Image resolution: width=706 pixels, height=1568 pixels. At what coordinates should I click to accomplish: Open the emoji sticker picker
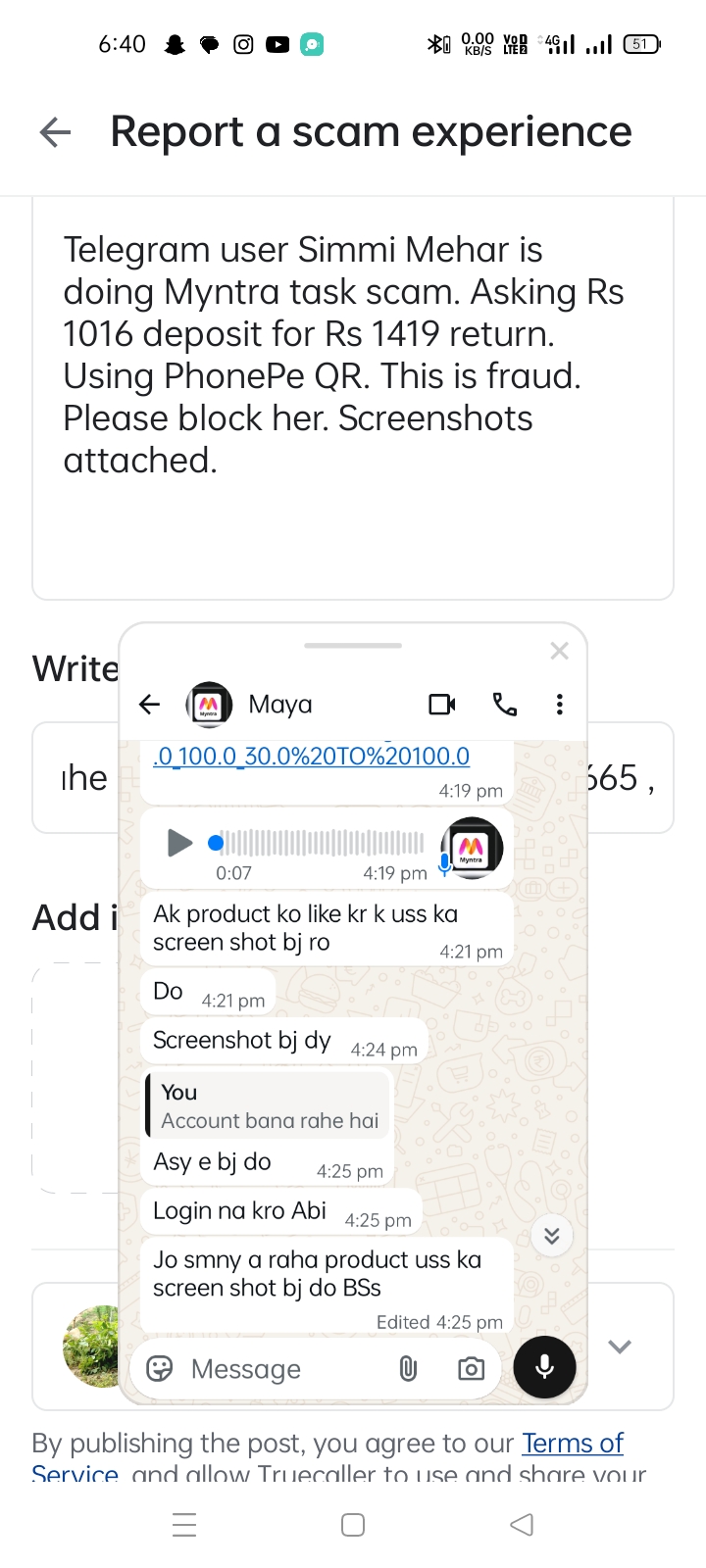click(x=159, y=1369)
